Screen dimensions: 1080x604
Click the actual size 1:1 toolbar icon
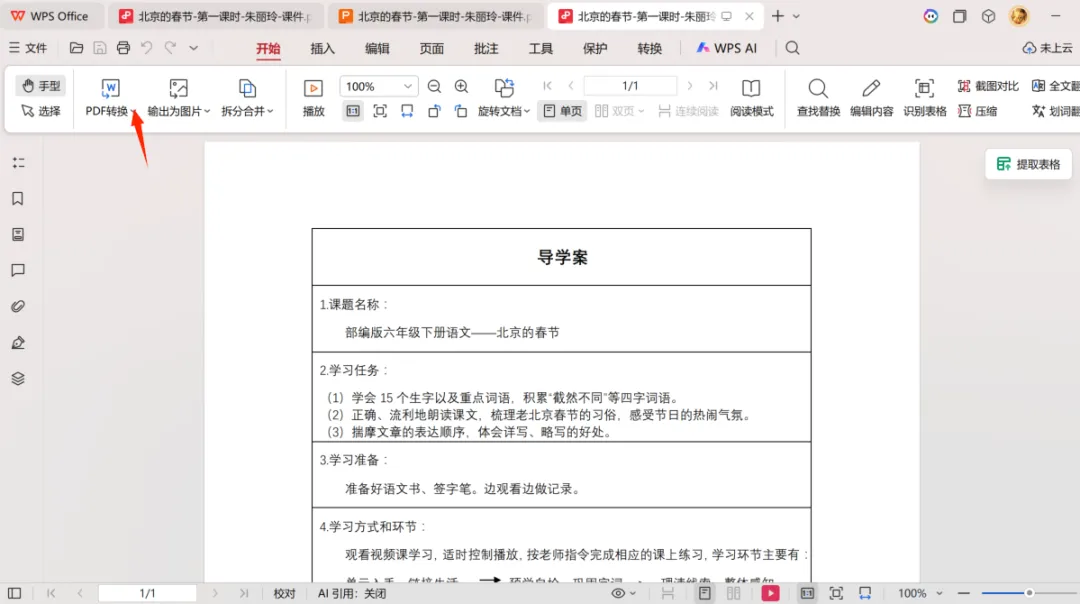click(353, 111)
